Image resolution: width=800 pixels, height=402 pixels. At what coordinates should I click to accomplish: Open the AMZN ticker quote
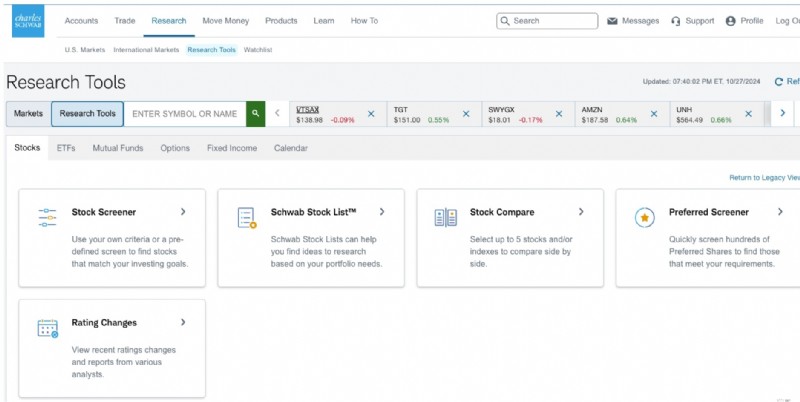(592, 110)
